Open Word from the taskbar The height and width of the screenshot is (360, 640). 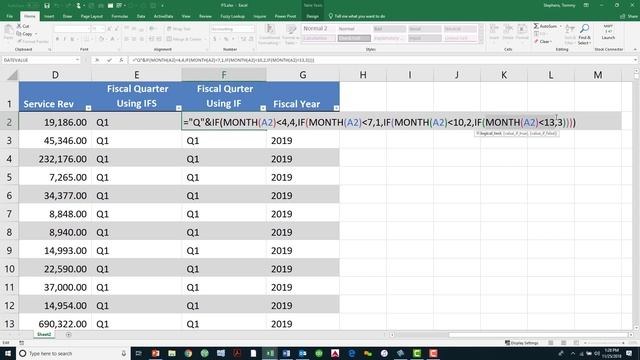click(286, 353)
